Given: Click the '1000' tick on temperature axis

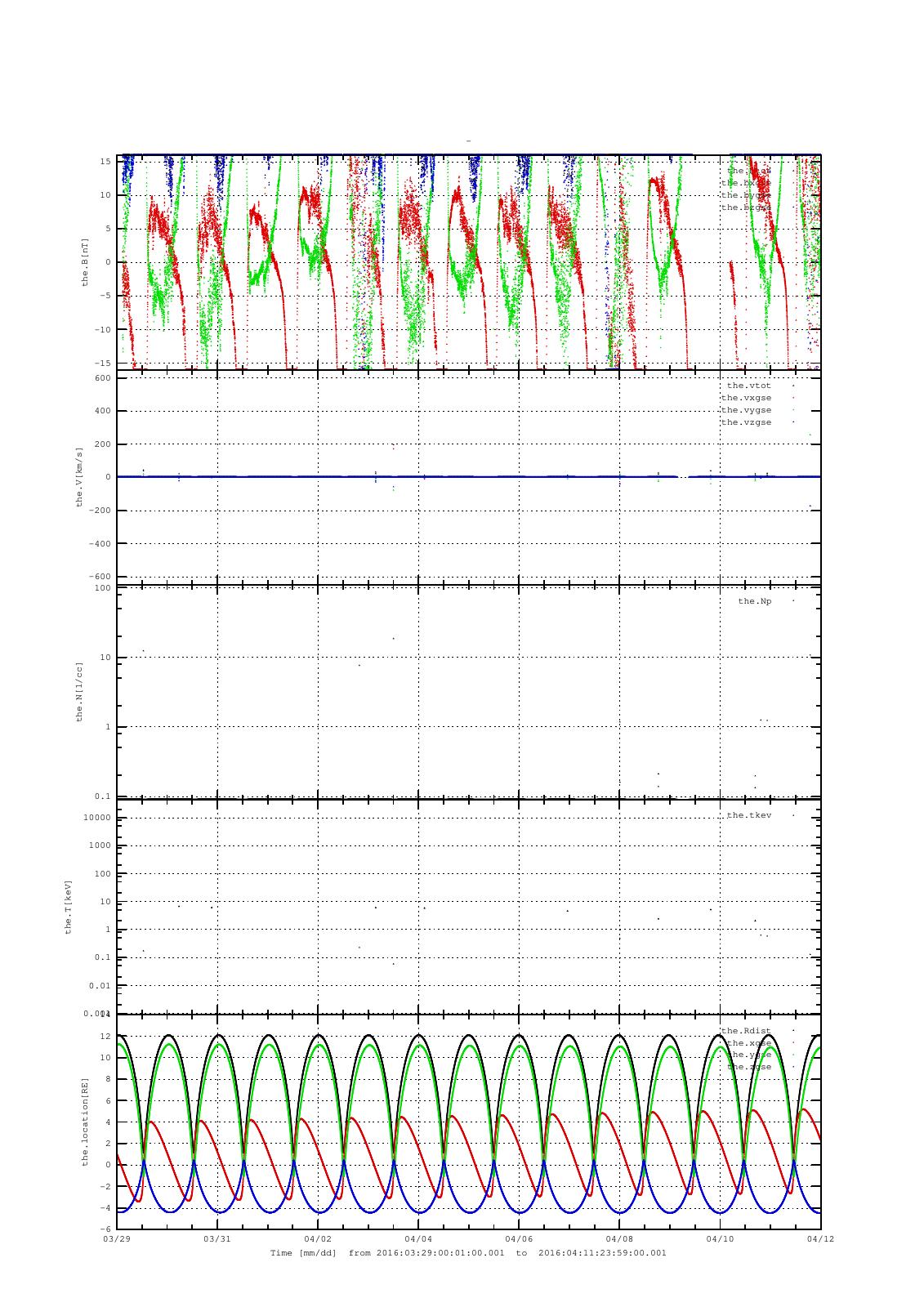Looking at the screenshot, I should point(100,845).
